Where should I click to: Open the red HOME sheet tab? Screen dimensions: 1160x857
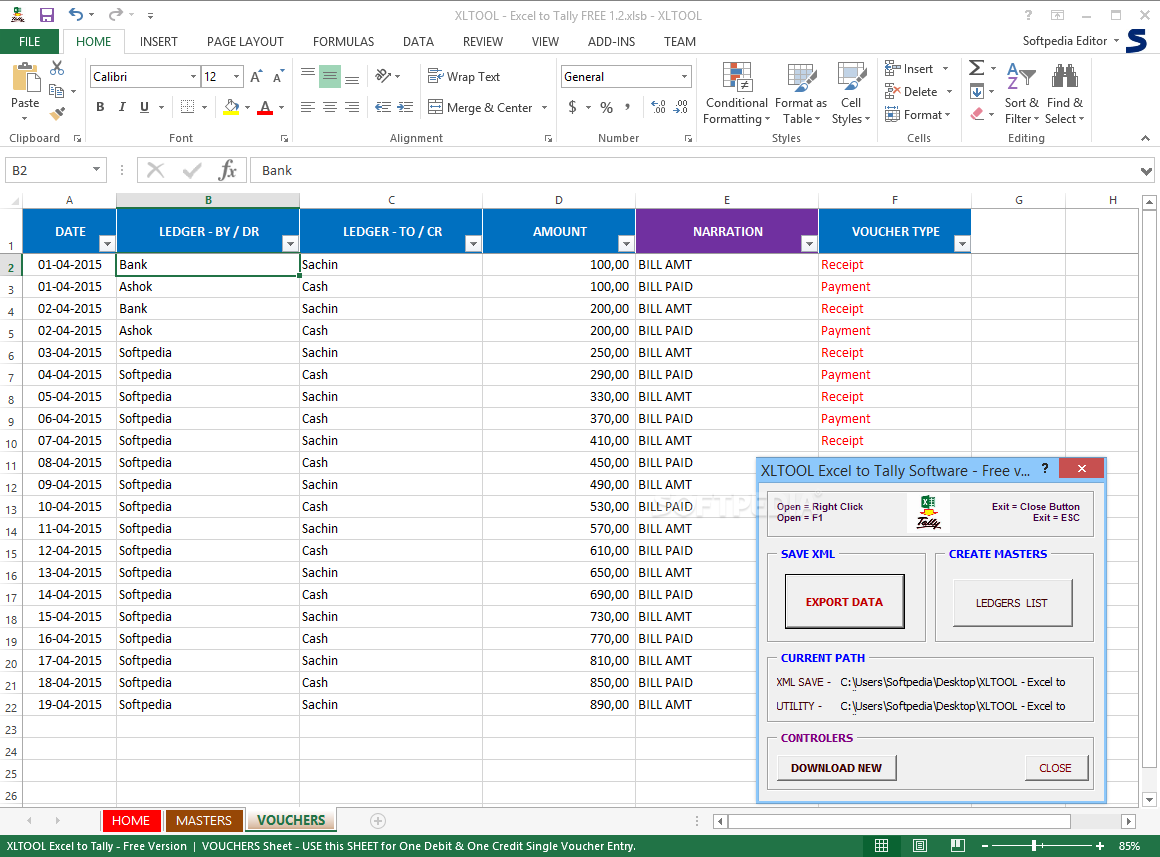[131, 820]
